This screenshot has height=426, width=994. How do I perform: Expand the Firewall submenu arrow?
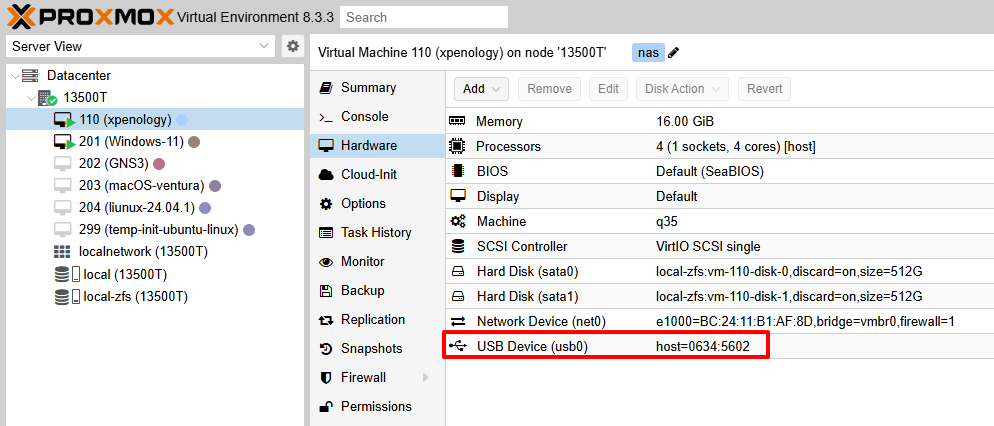[x=425, y=378]
